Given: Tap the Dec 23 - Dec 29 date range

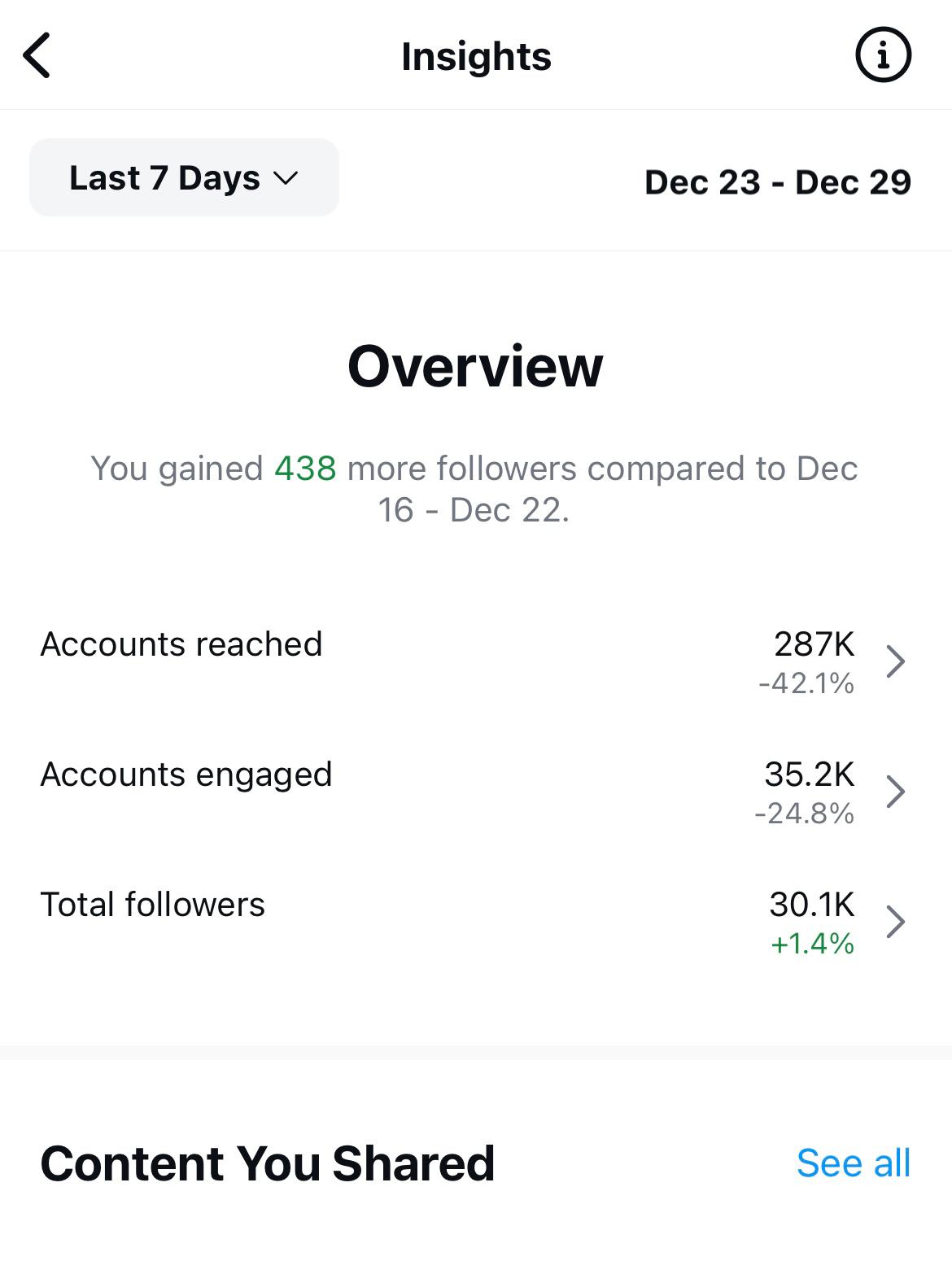Looking at the screenshot, I should point(778,182).
